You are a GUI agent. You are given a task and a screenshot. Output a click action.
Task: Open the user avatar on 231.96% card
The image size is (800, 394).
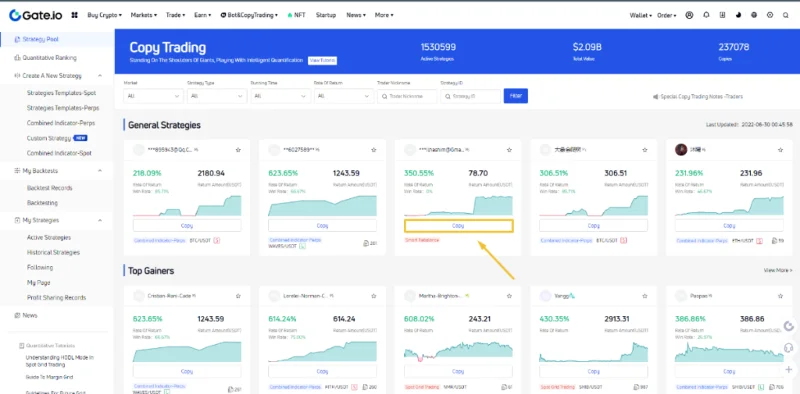681,150
